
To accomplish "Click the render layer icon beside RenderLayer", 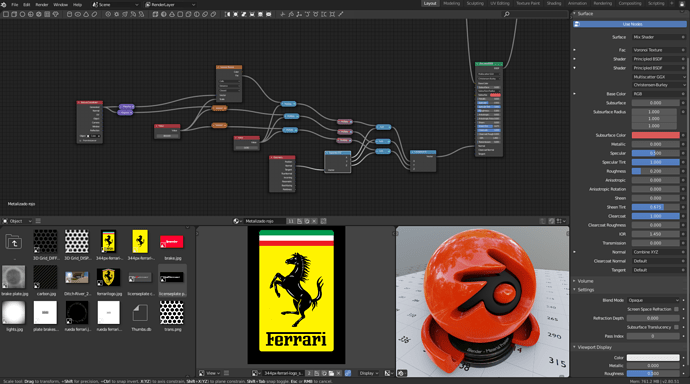I will point(148,4).
